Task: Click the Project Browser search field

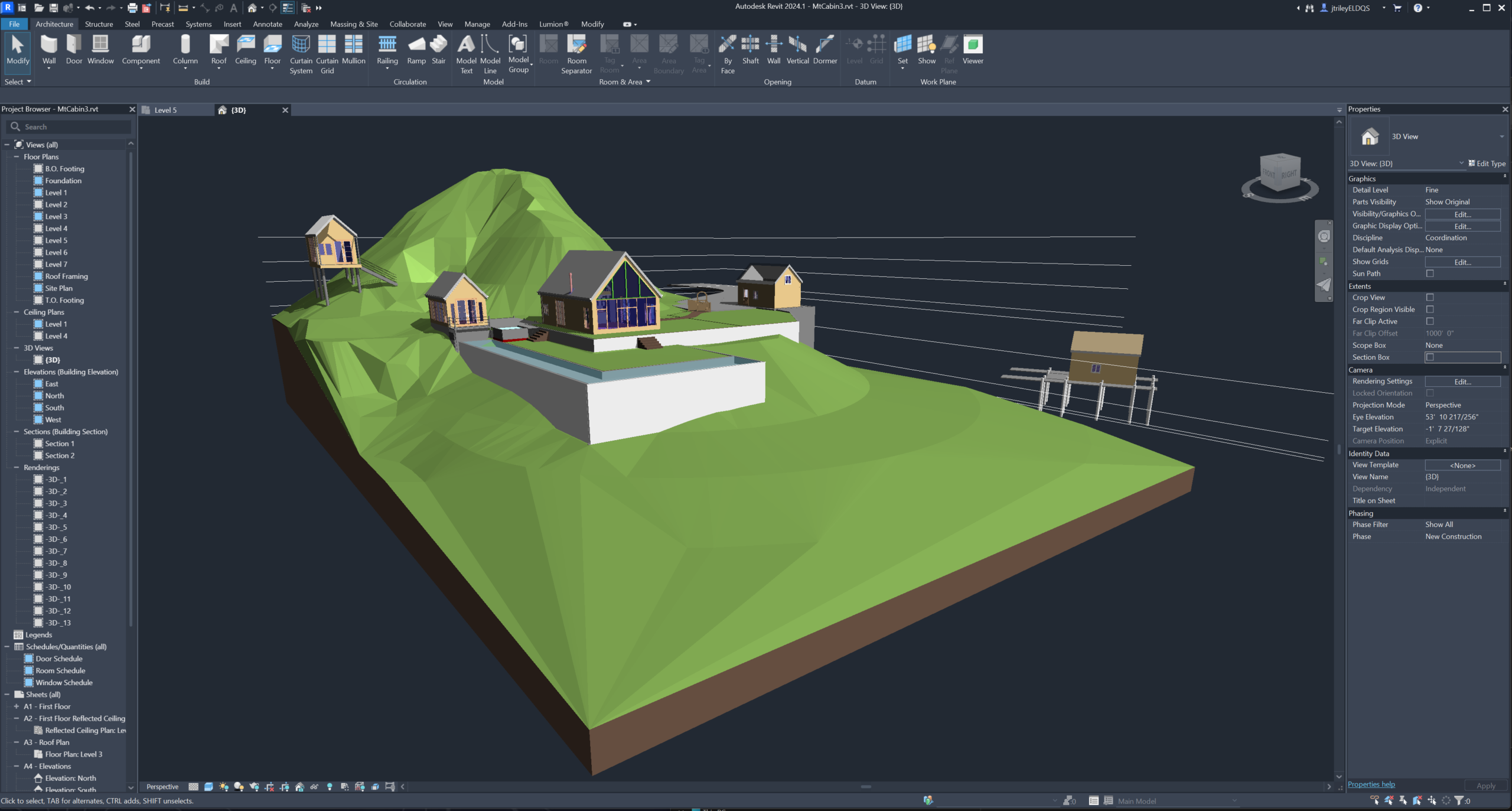Action: (x=69, y=127)
